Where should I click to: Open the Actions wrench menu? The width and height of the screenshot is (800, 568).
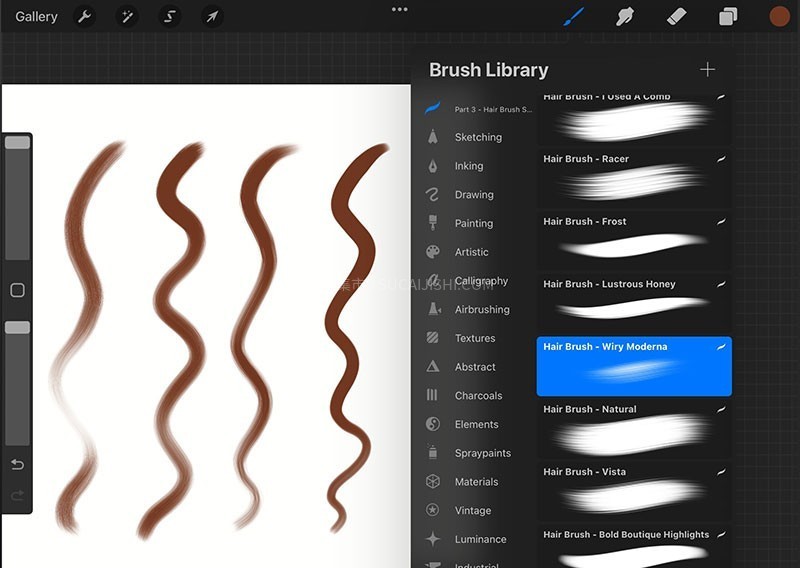tap(84, 17)
